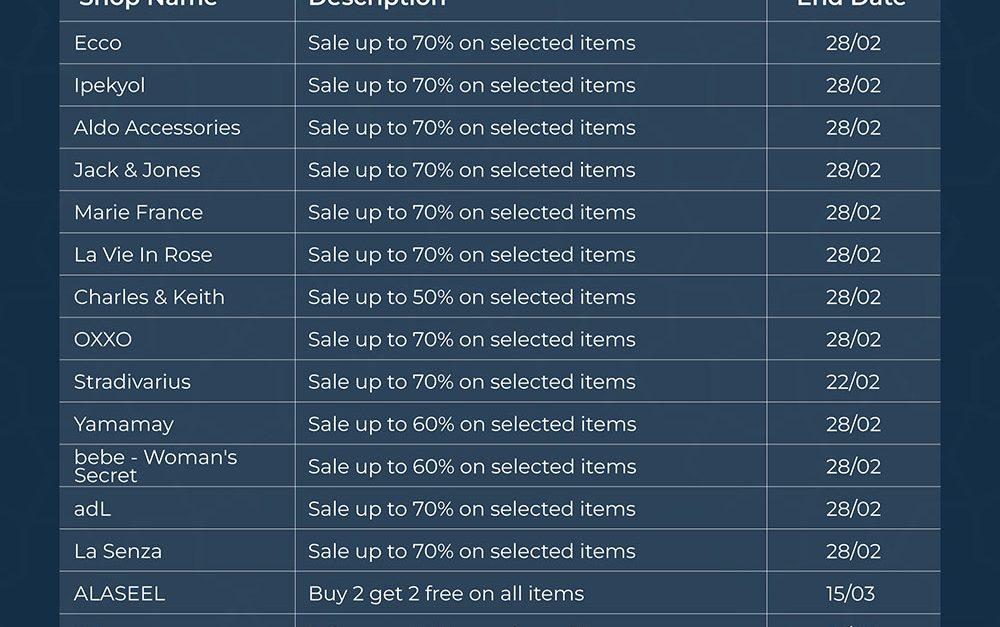Screen dimensions: 1000x627
Task: Click the Stradivarius 22/02 end date
Action: tap(853, 382)
